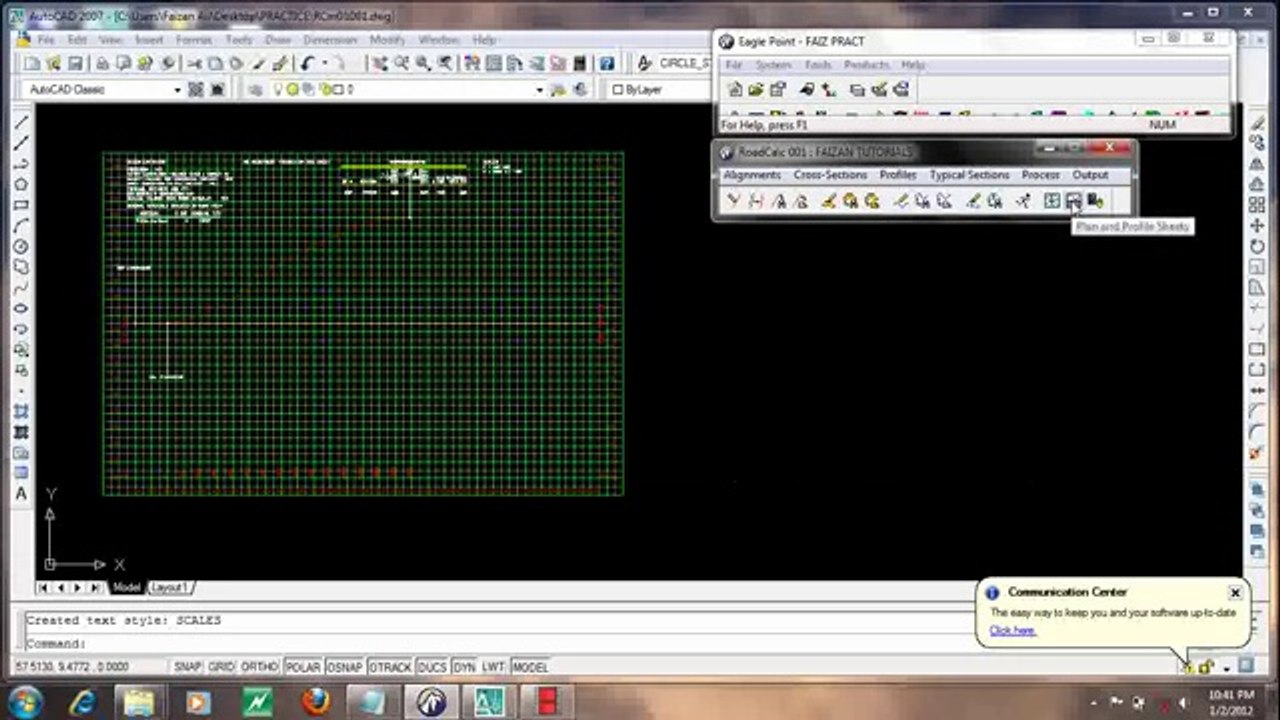The image size is (1280, 720).
Task: Click the next-tab arrow beside Model tab
Action: point(78,587)
